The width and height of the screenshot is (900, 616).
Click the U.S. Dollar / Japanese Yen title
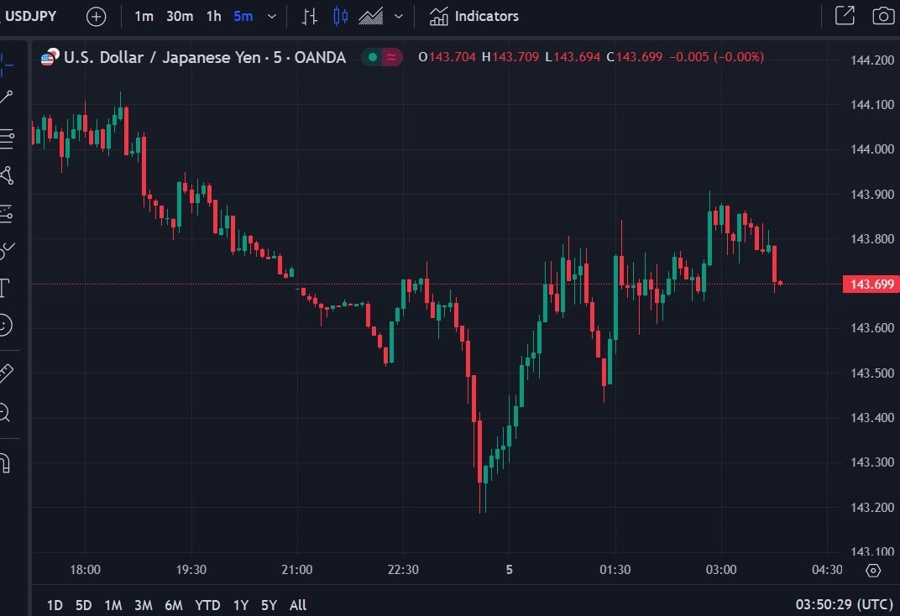coord(205,57)
